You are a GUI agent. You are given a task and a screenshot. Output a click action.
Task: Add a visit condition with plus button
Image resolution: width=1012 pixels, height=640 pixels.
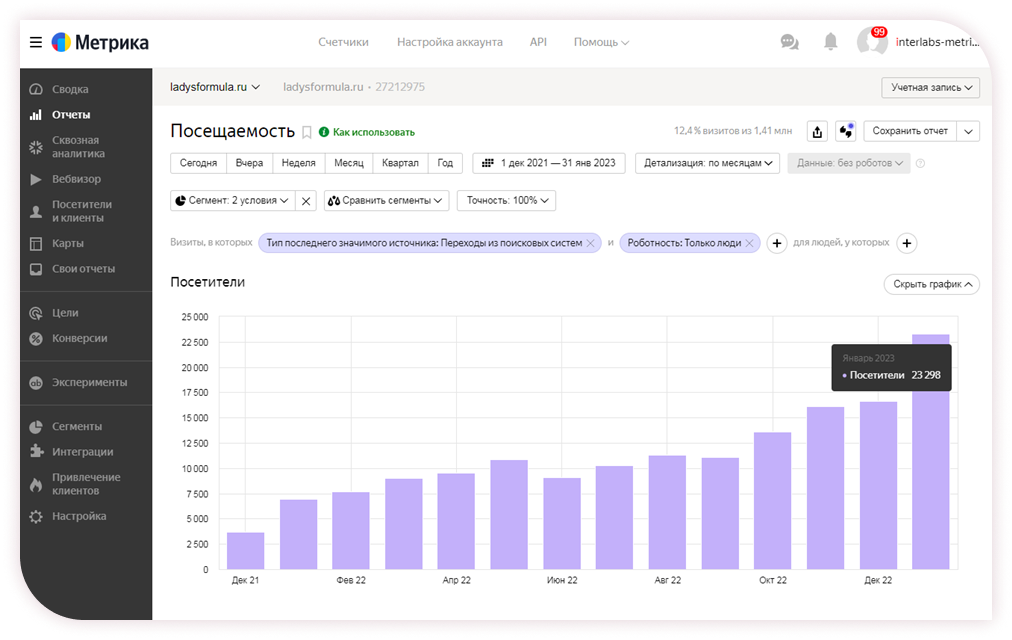click(777, 243)
